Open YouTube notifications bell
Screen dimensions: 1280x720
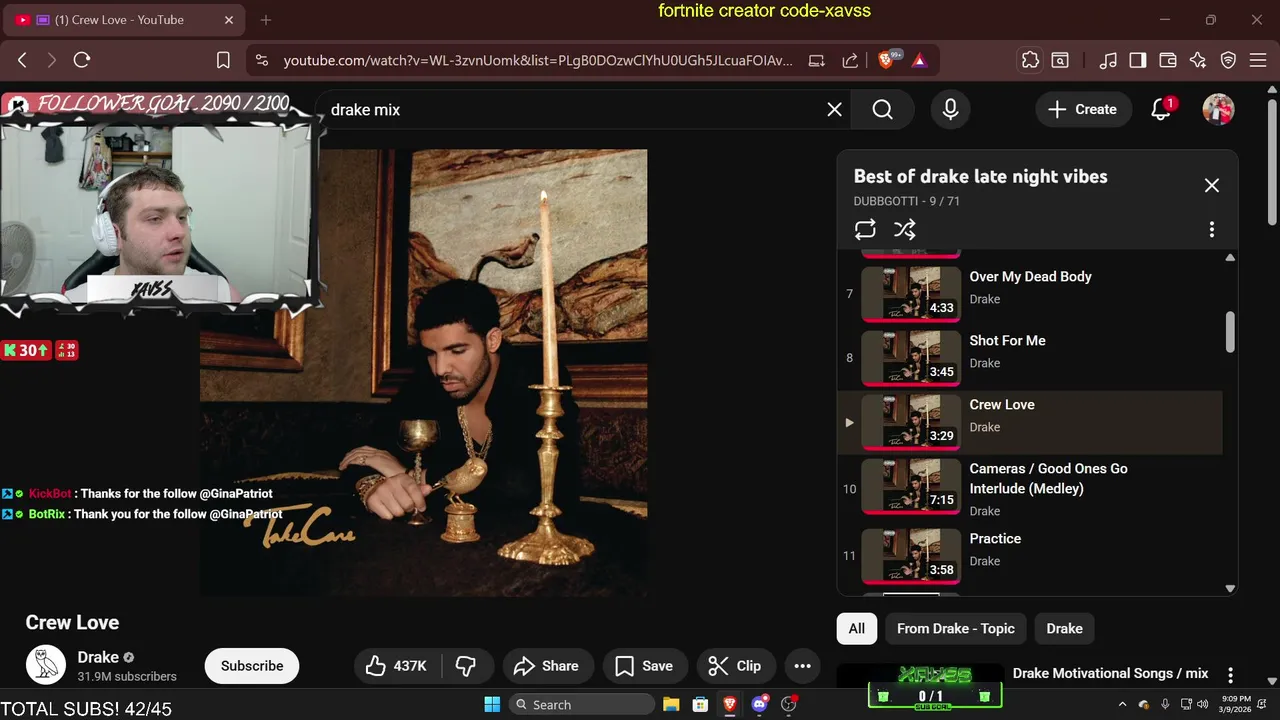pyautogui.click(x=1161, y=110)
